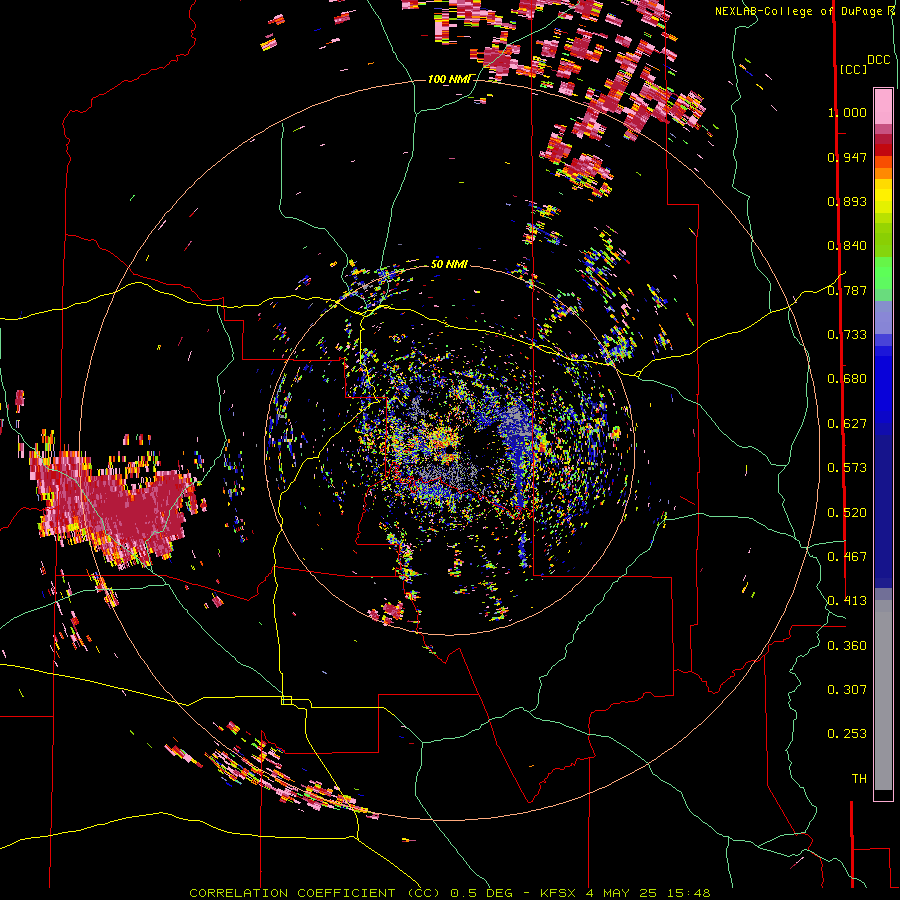Select the 0.840 legend value
Image resolution: width=900 pixels, height=900 pixels.
click(x=847, y=246)
